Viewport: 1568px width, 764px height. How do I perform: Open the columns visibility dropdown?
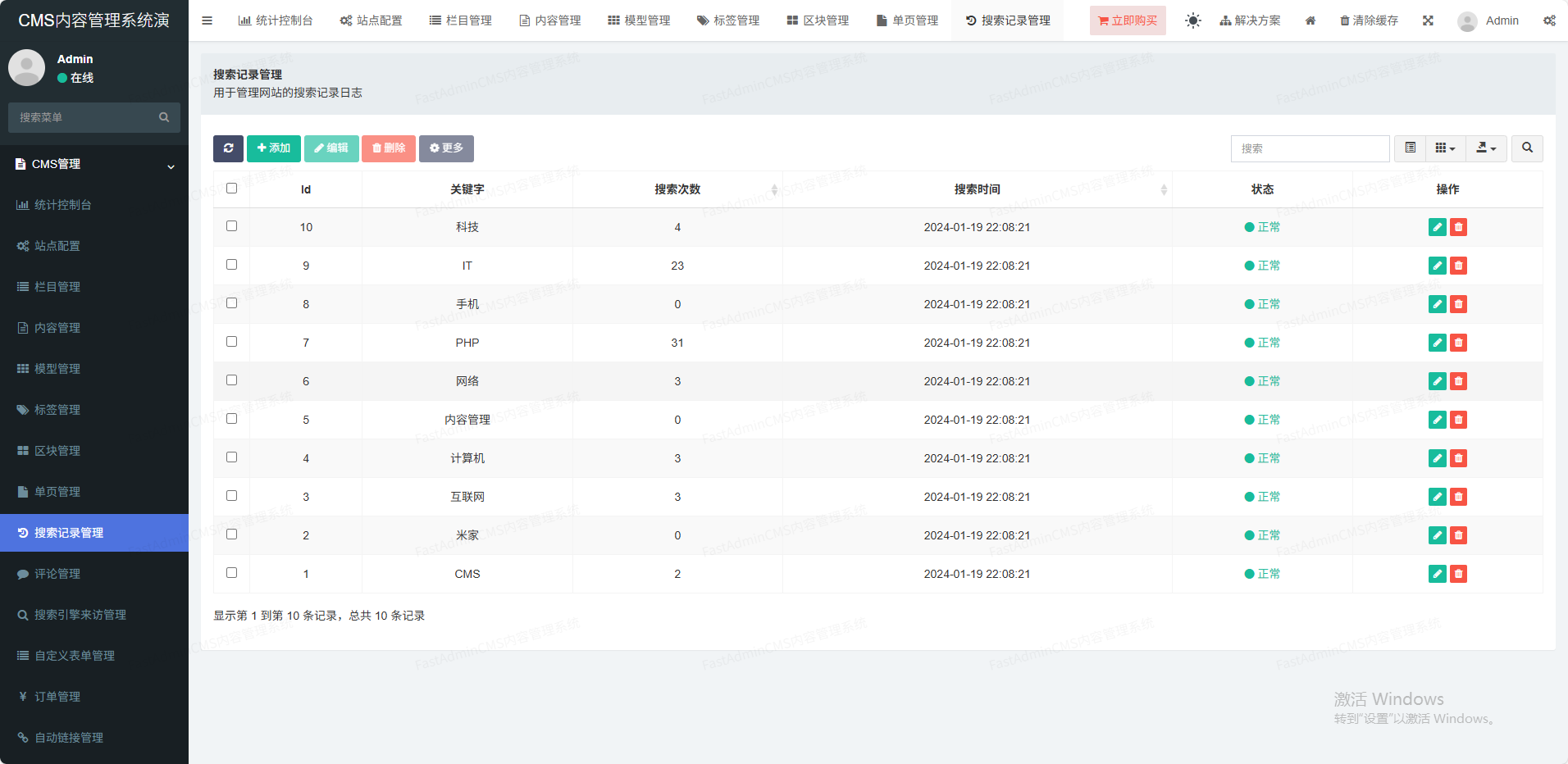pos(1445,148)
